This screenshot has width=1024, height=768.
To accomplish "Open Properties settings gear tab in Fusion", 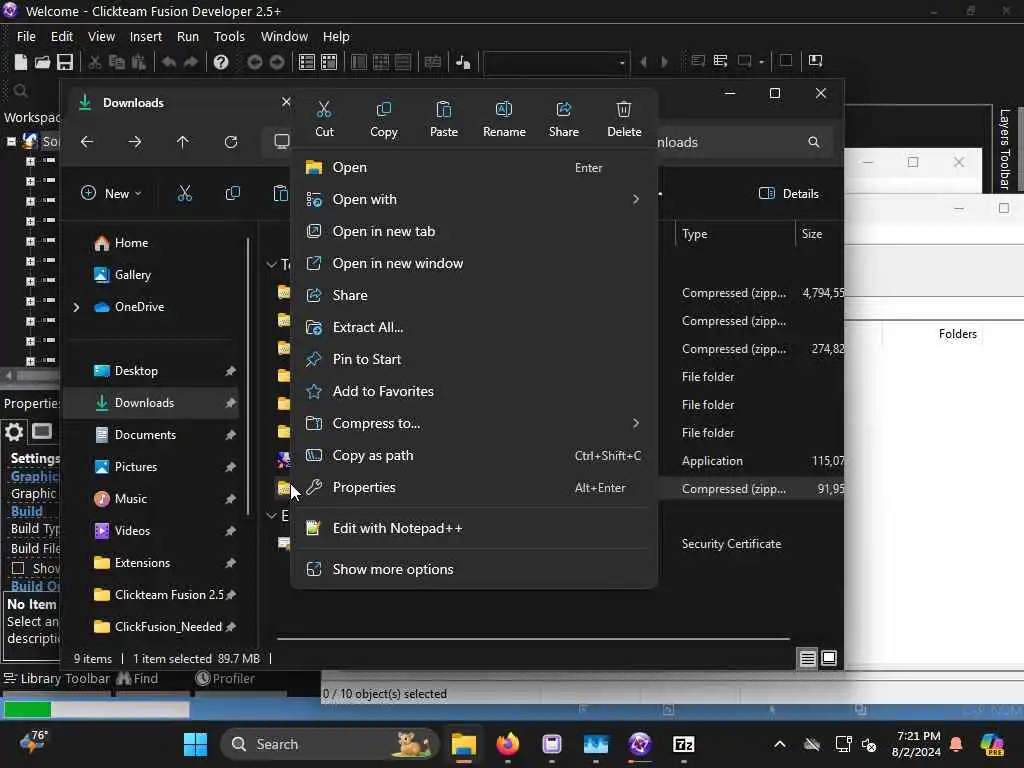I will coord(14,432).
